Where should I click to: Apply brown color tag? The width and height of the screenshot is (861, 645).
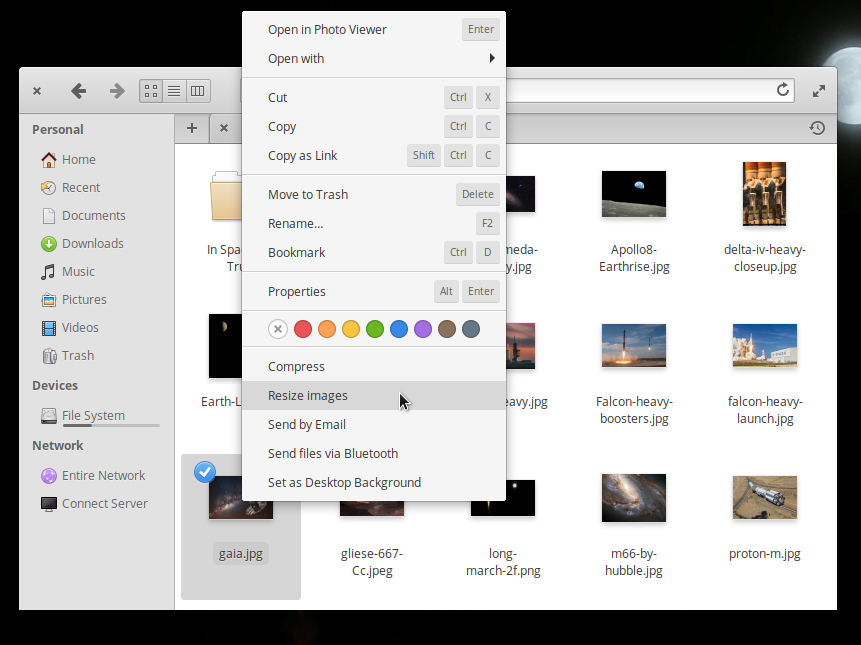[447, 329]
